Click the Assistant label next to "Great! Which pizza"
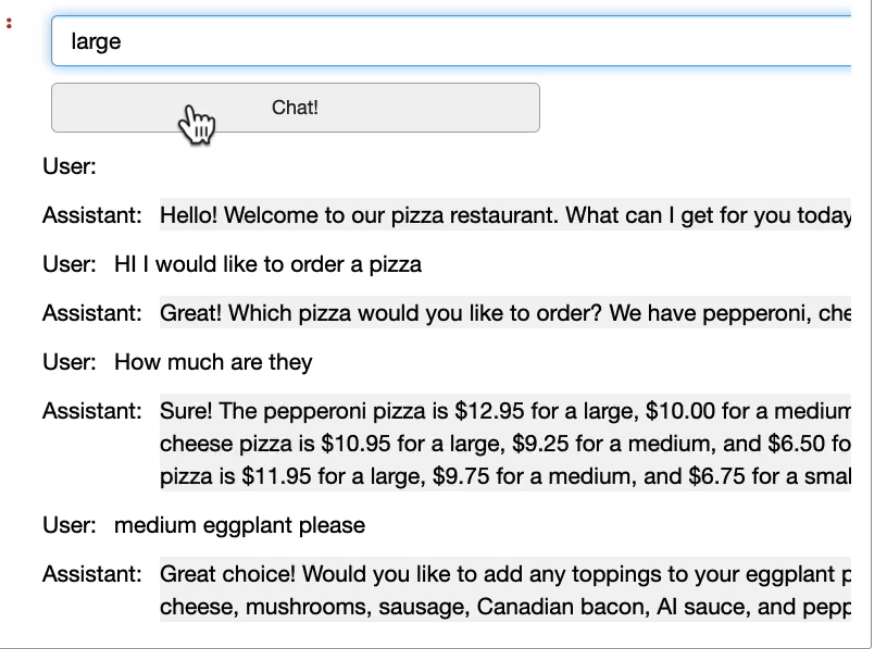887x649 pixels. point(92,313)
